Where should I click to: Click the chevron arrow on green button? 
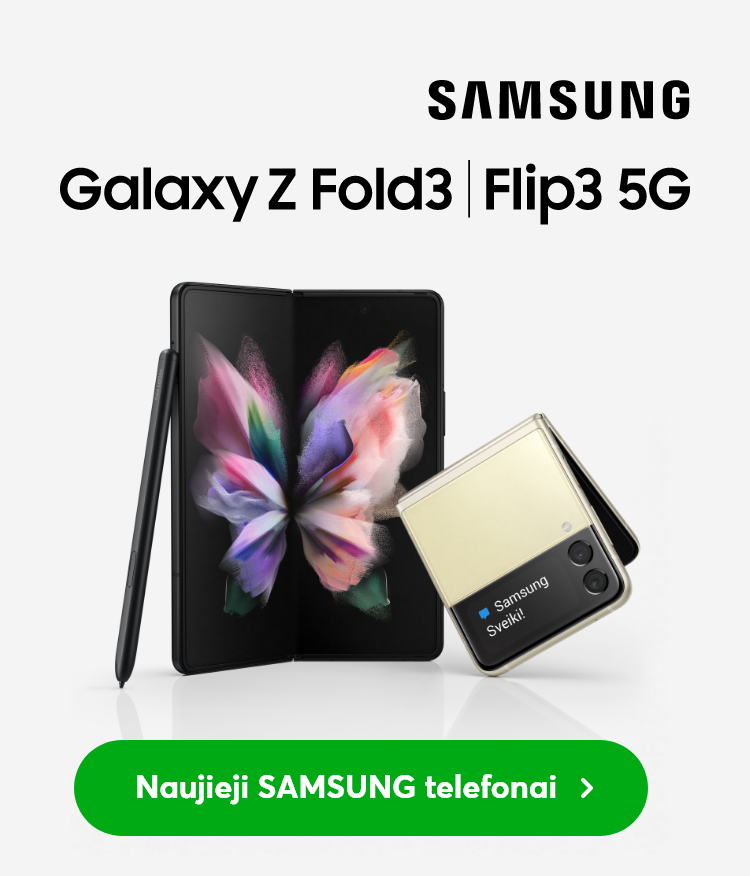[587, 788]
